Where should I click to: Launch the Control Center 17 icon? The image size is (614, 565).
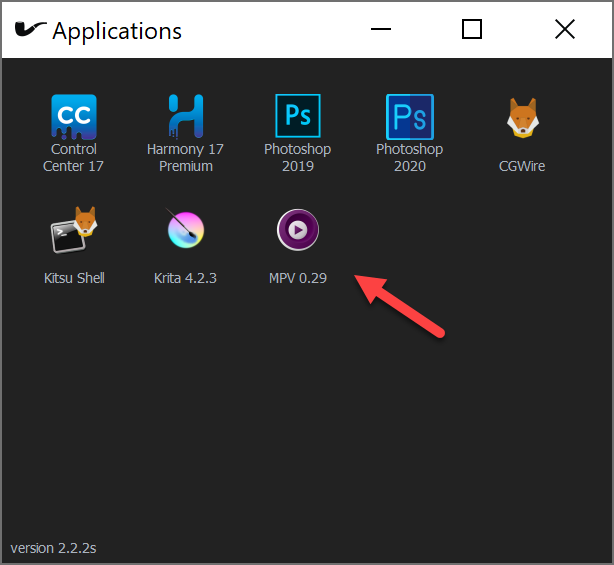point(74,117)
